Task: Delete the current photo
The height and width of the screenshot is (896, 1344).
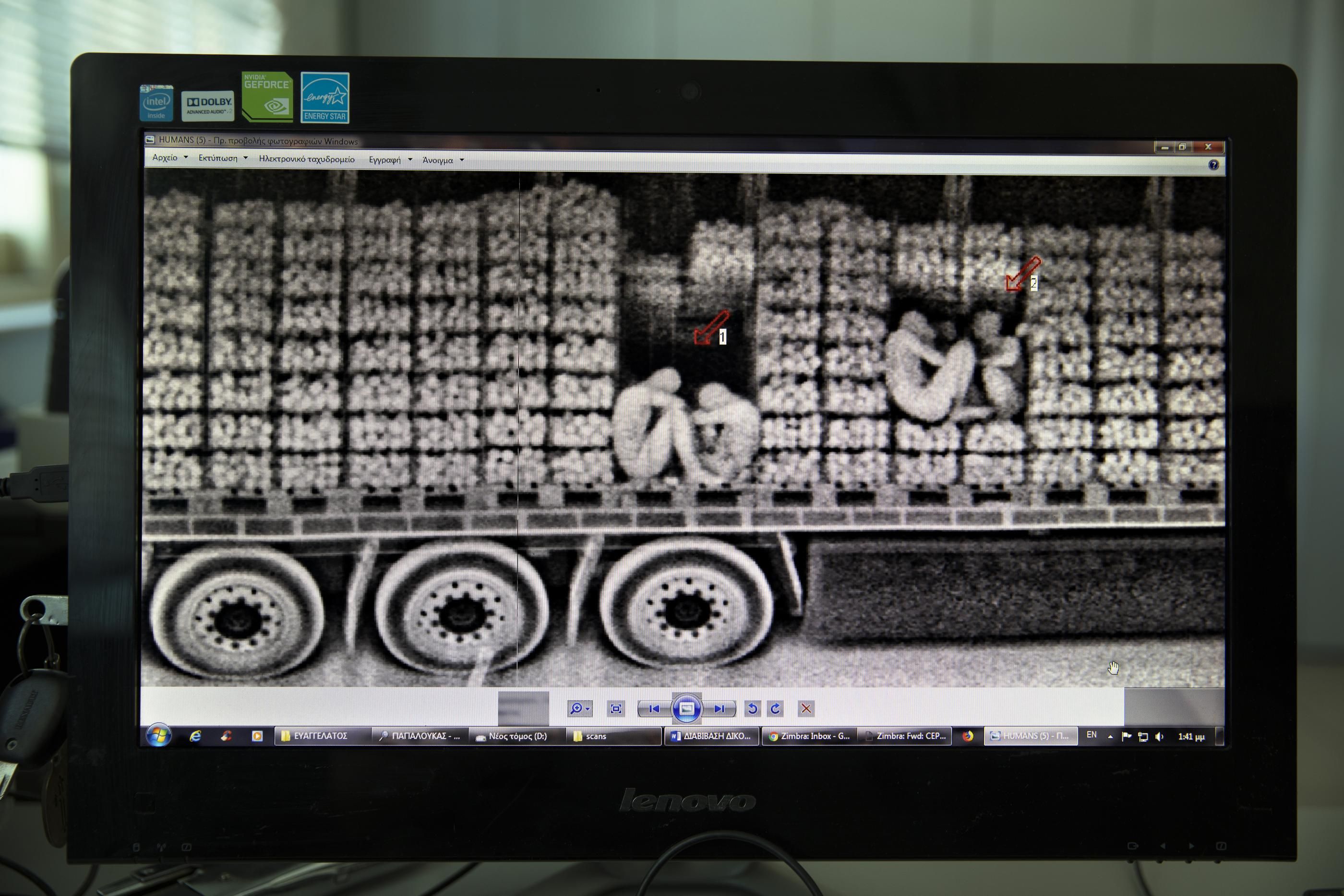Action: pos(806,708)
